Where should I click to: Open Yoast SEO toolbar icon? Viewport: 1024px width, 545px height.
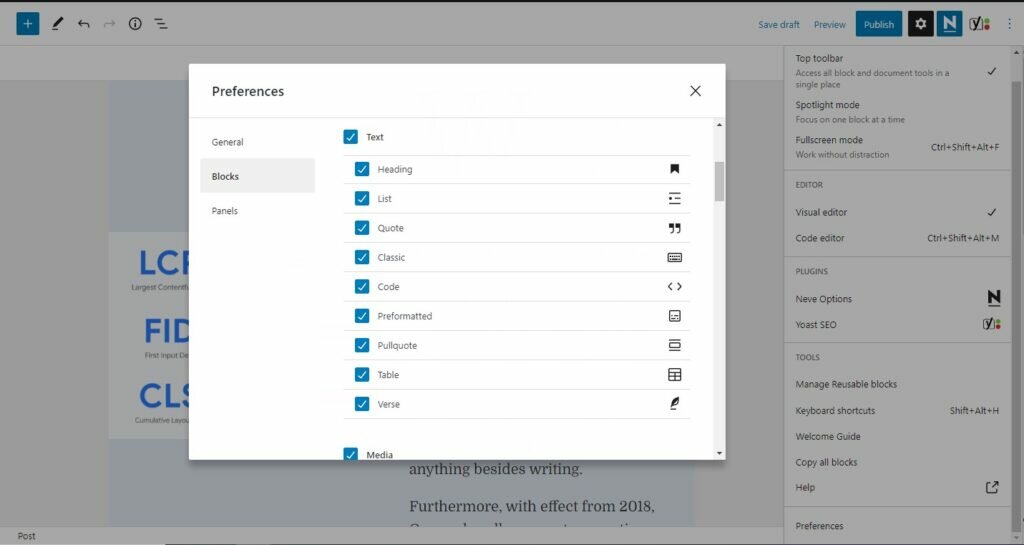coord(980,24)
